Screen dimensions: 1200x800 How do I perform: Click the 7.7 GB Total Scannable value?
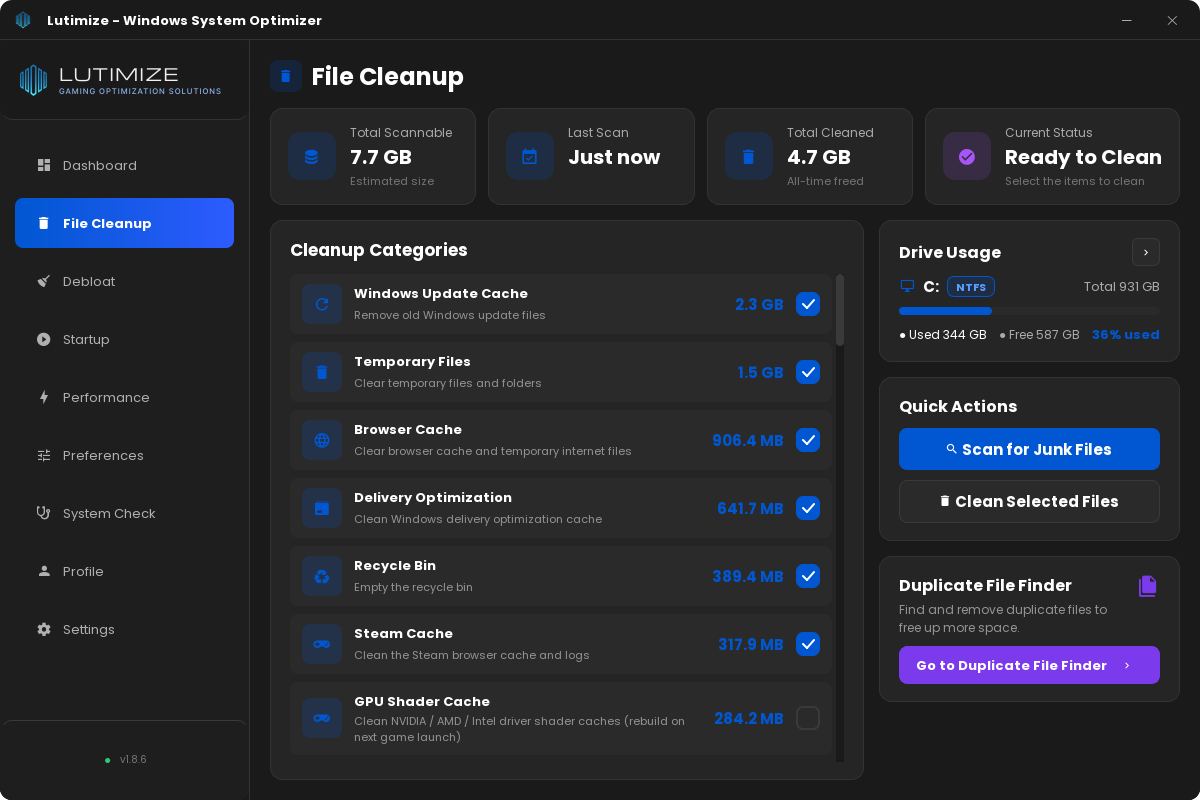pyautogui.click(x=381, y=157)
